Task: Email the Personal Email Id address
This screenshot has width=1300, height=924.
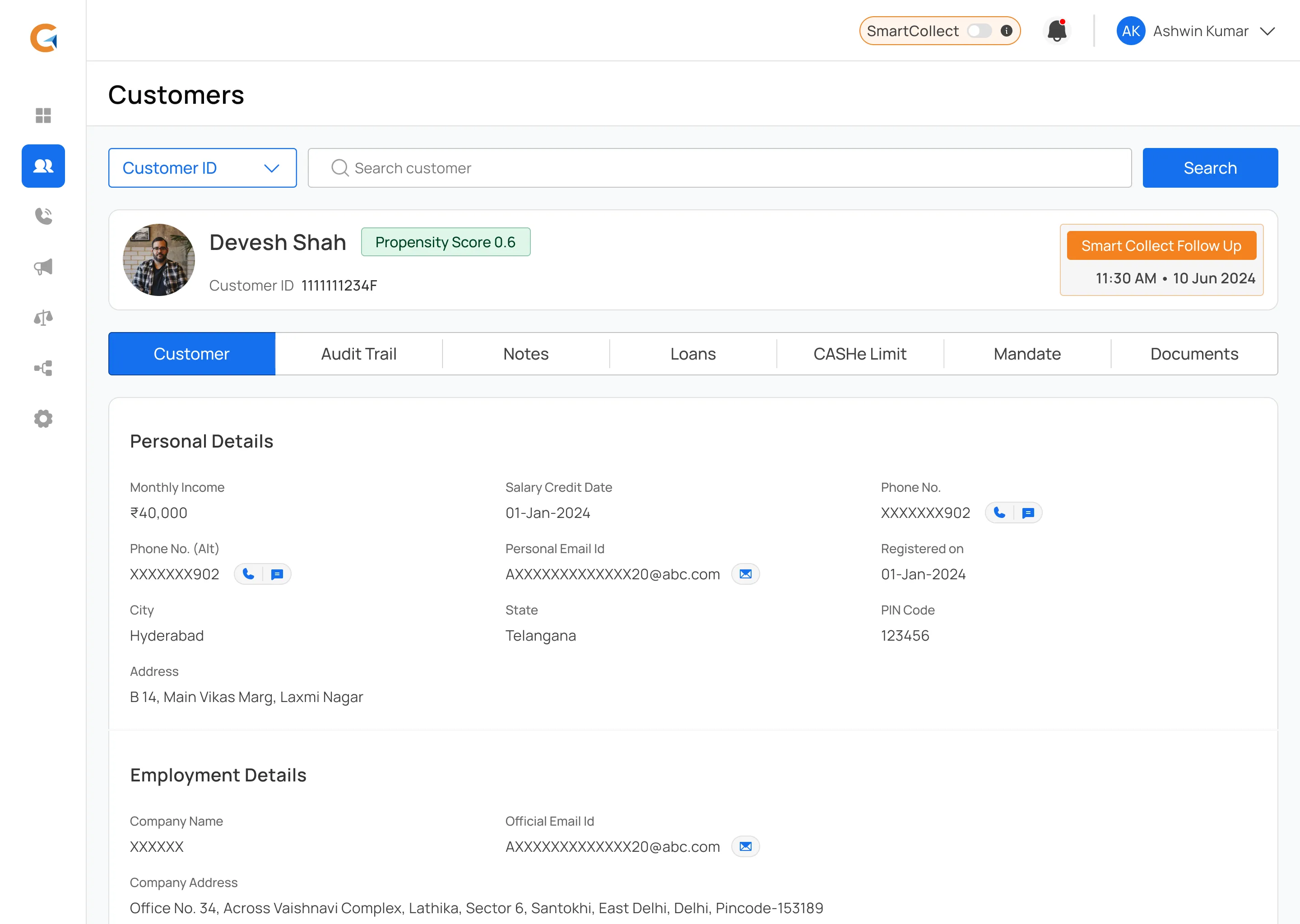Action: tap(745, 574)
